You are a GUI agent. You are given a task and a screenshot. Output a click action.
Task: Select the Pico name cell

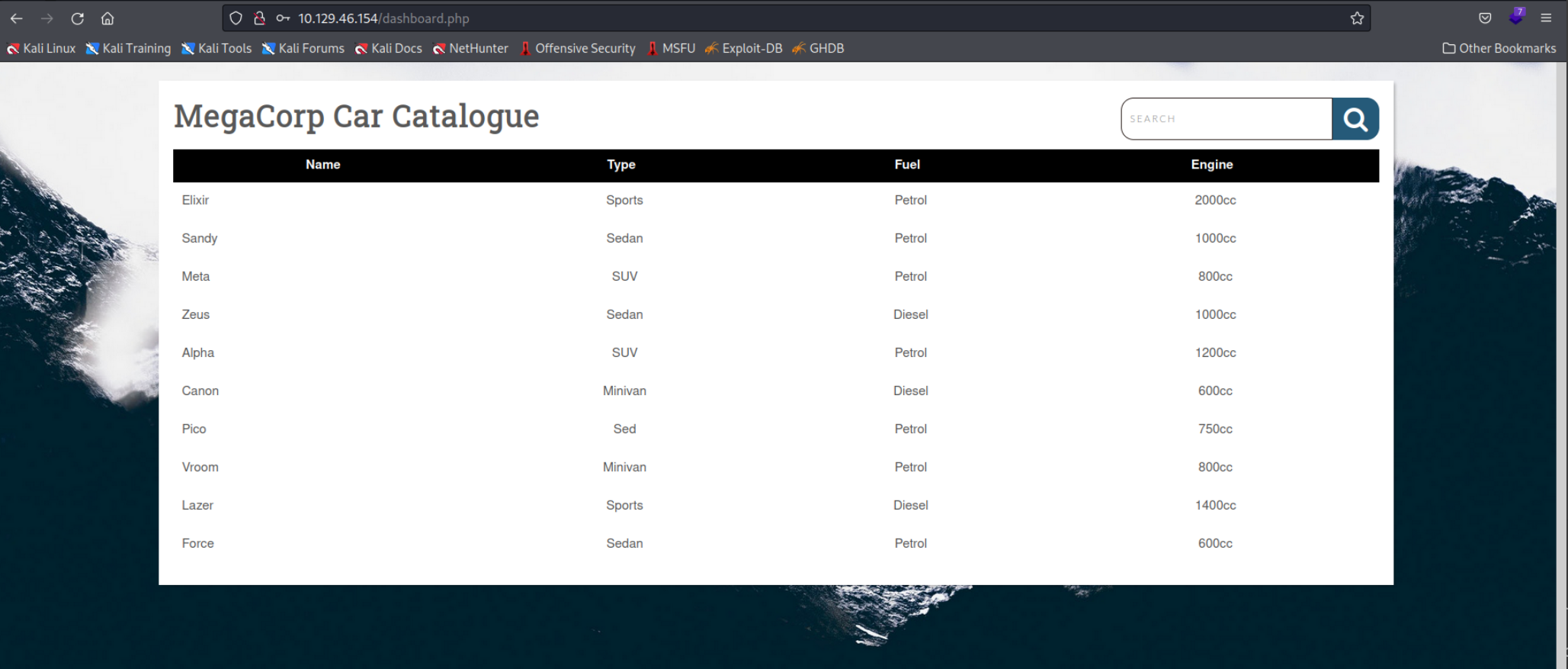(194, 429)
